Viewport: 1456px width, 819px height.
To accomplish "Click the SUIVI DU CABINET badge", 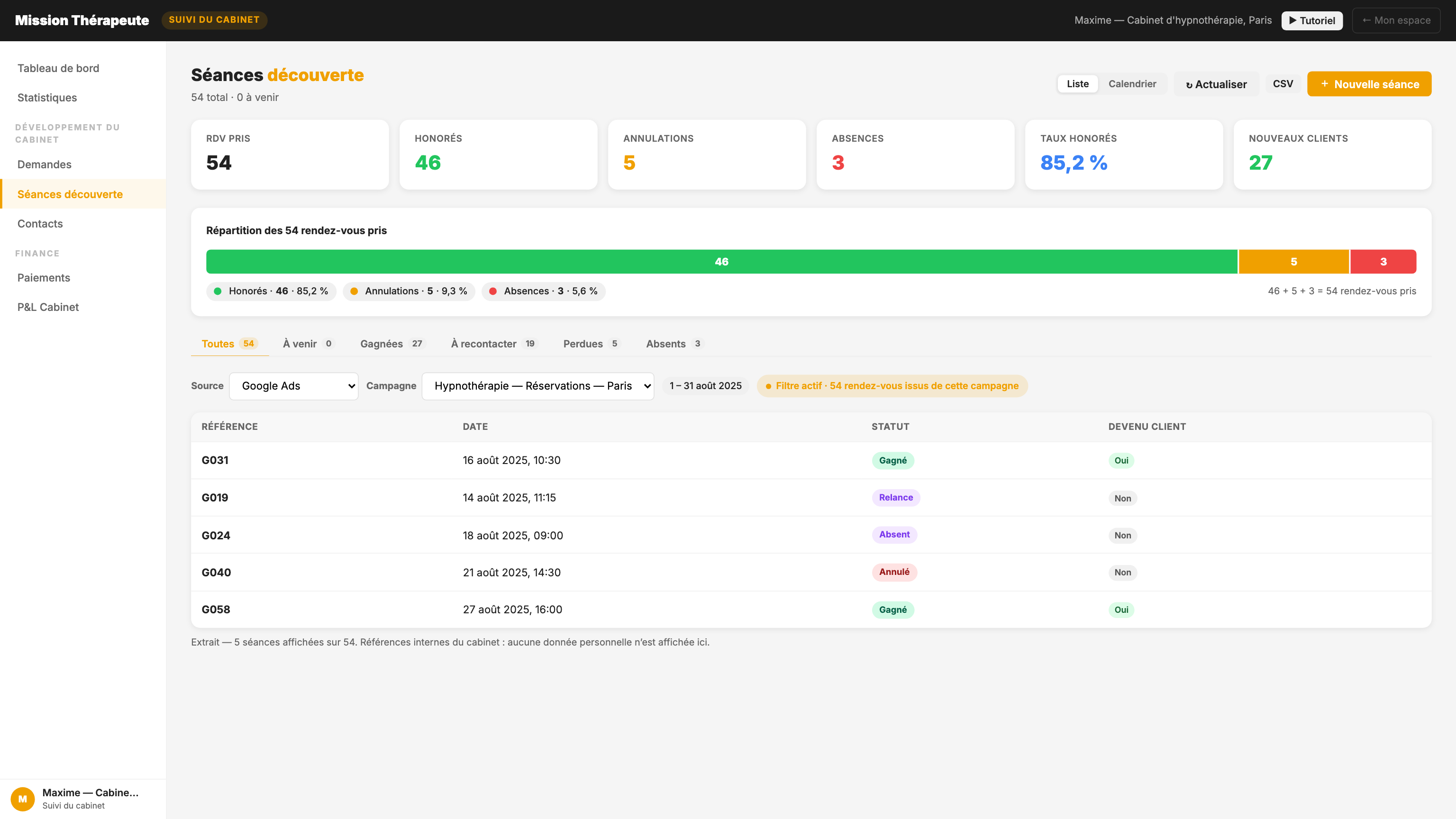I will (214, 20).
